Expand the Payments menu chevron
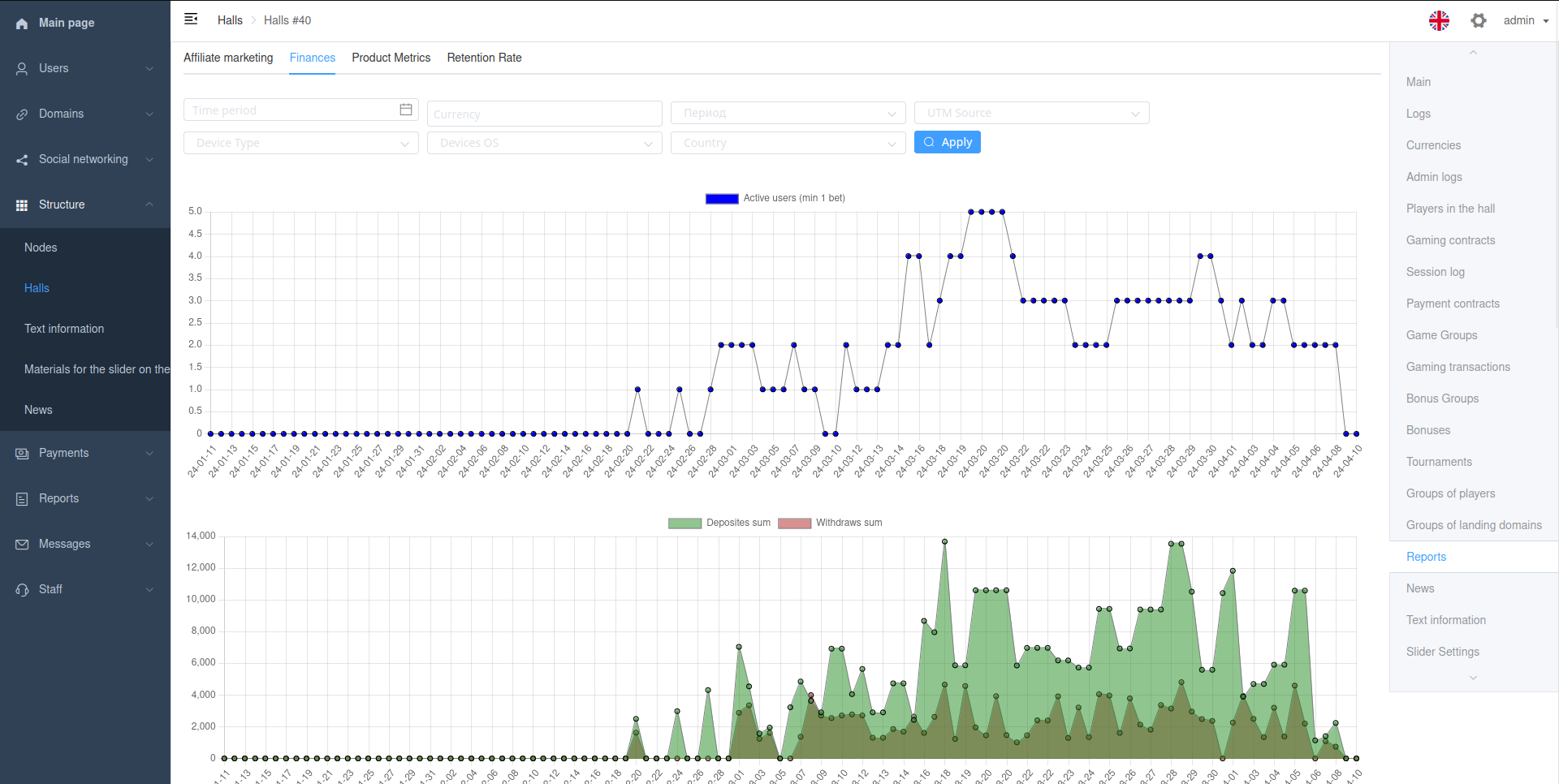This screenshot has height=784, width=1559. click(149, 454)
